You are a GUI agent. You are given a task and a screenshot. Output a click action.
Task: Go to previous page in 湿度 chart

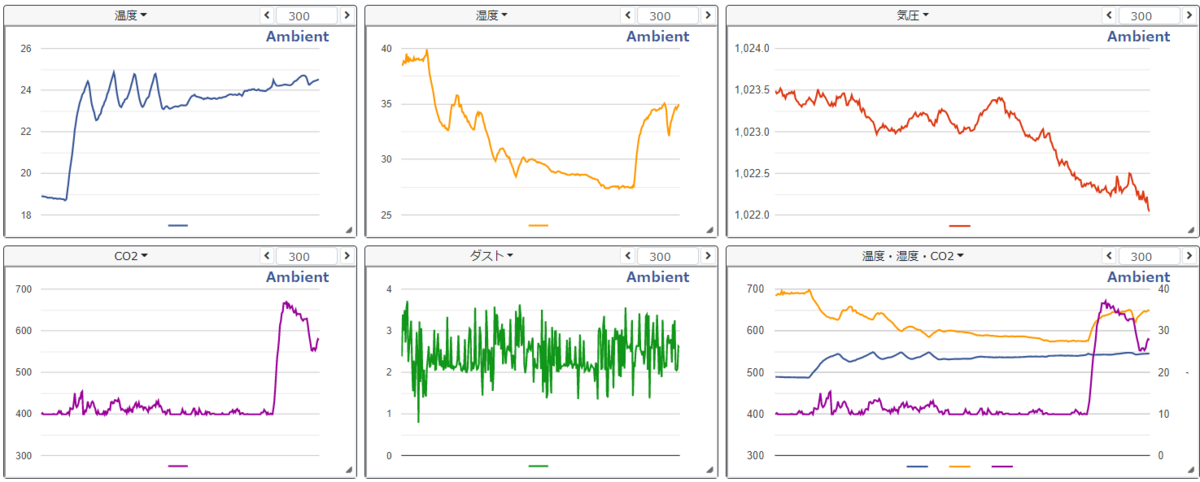click(x=627, y=15)
